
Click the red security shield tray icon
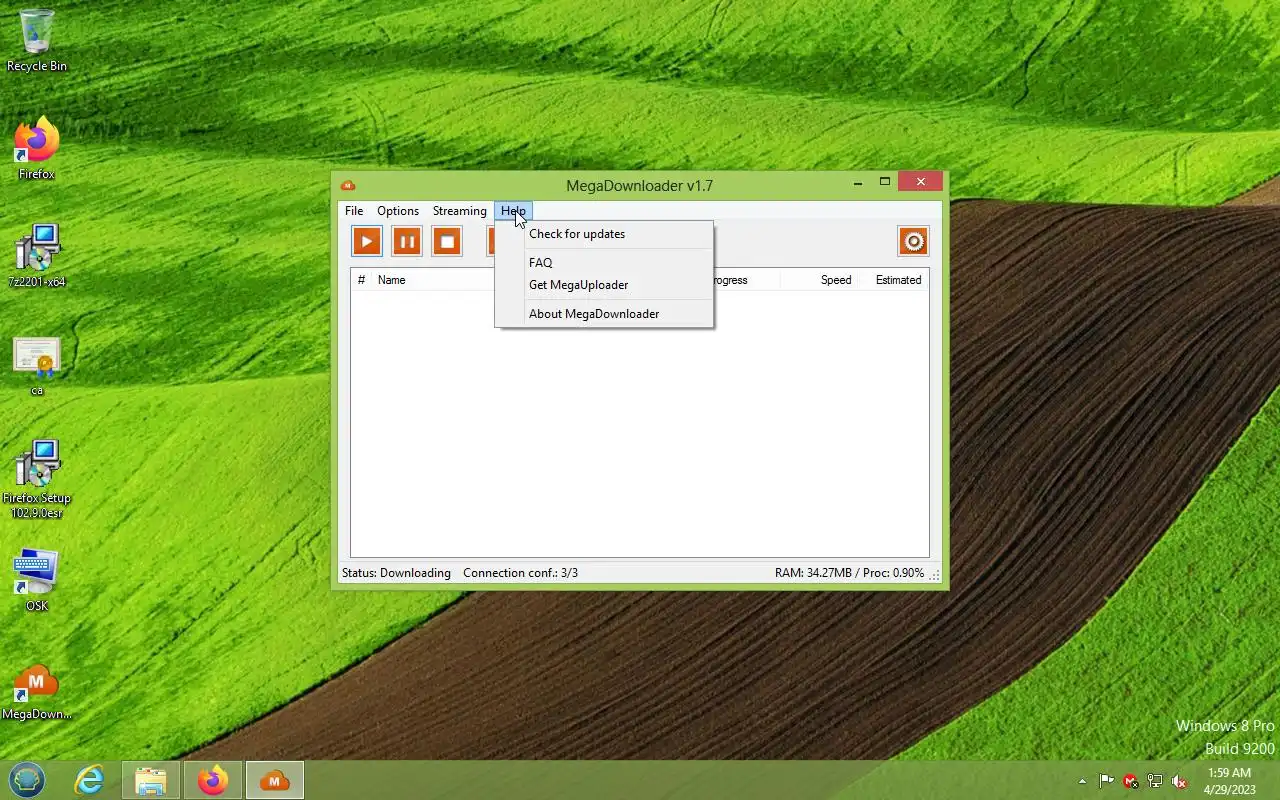pos(1131,781)
